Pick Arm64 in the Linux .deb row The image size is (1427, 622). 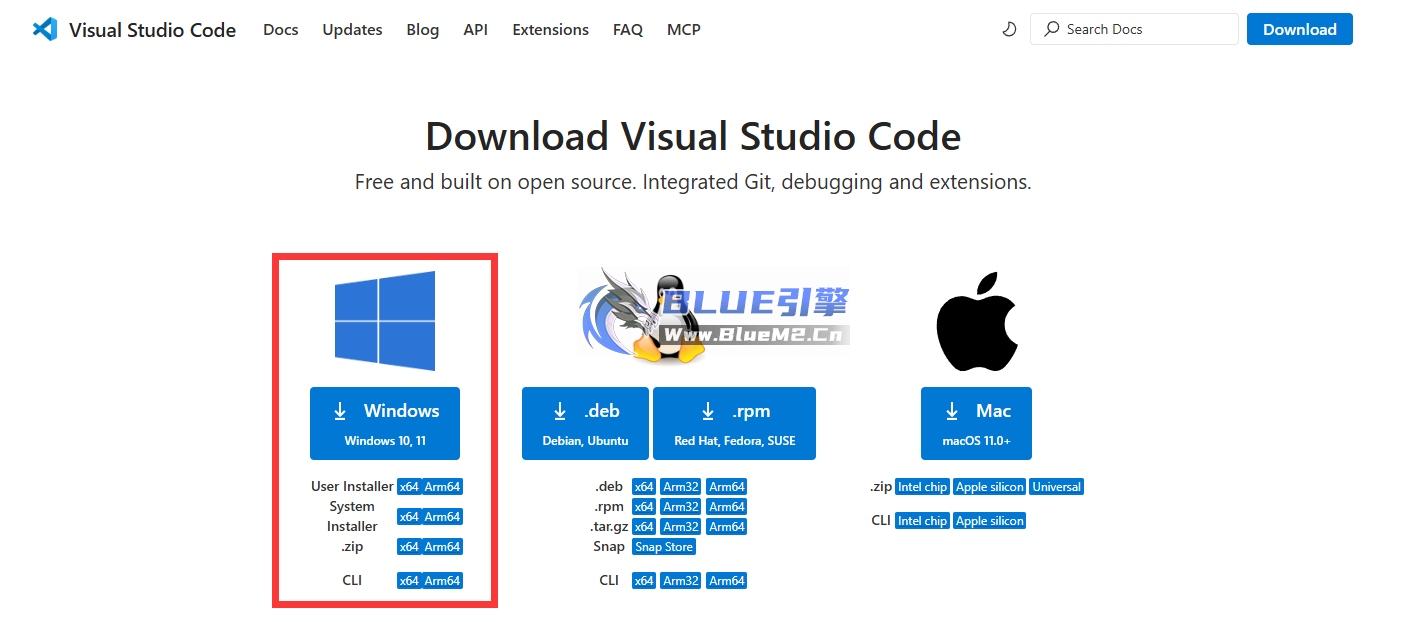(726, 487)
